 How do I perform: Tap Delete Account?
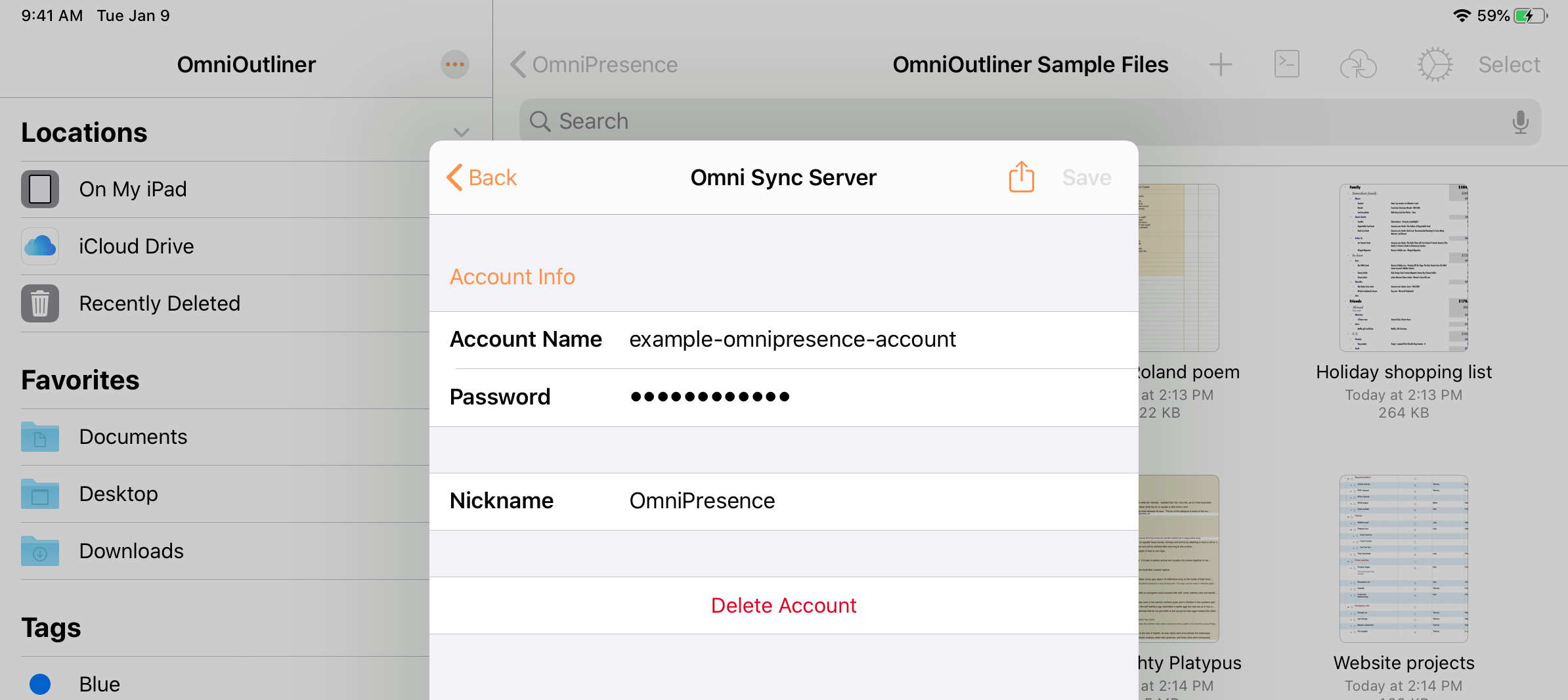[784, 605]
